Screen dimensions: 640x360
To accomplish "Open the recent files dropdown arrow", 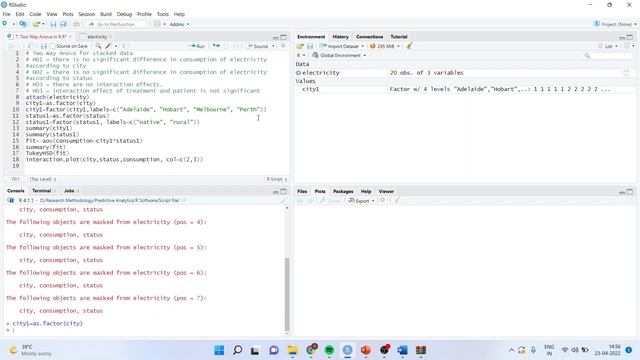I will tap(43, 24).
